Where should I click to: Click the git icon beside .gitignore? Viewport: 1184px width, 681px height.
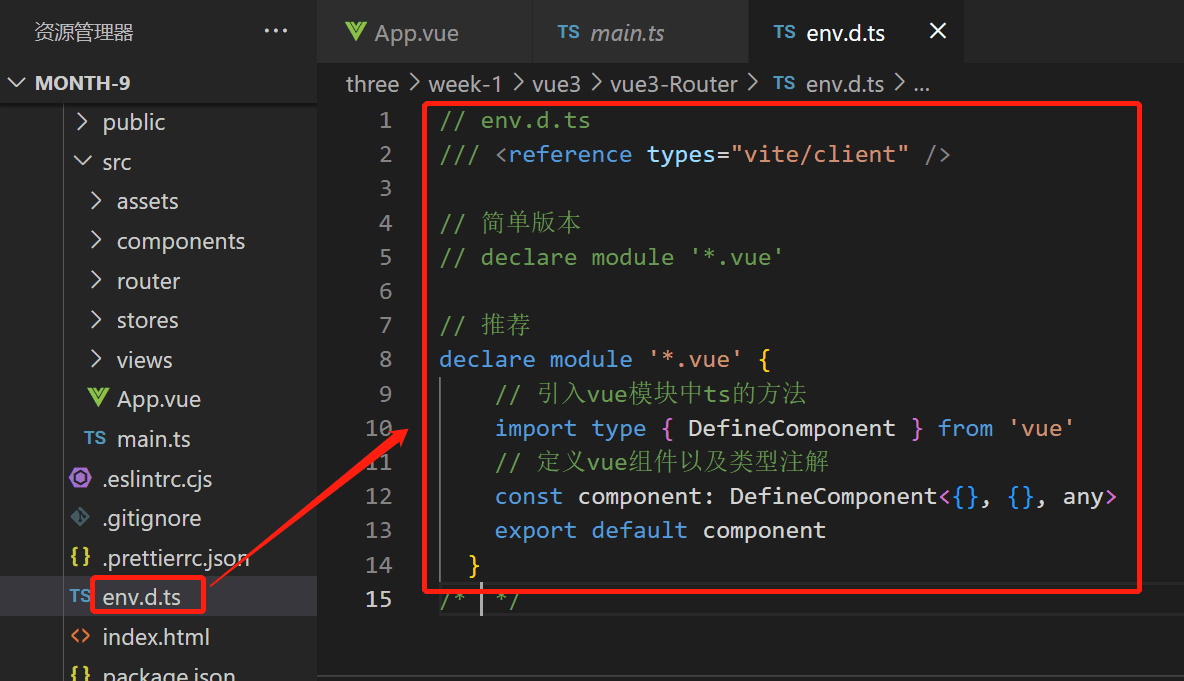click(x=81, y=518)
